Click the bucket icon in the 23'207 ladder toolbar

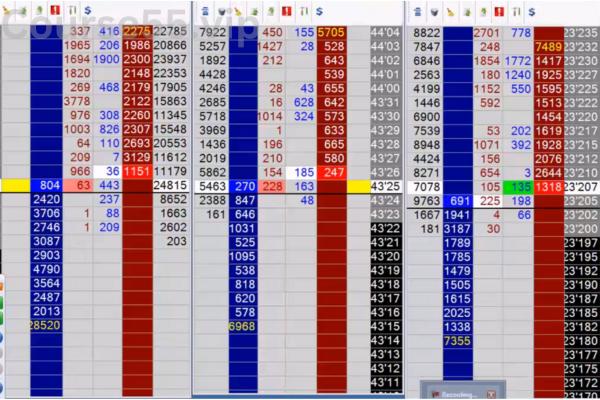click(434, 12)
